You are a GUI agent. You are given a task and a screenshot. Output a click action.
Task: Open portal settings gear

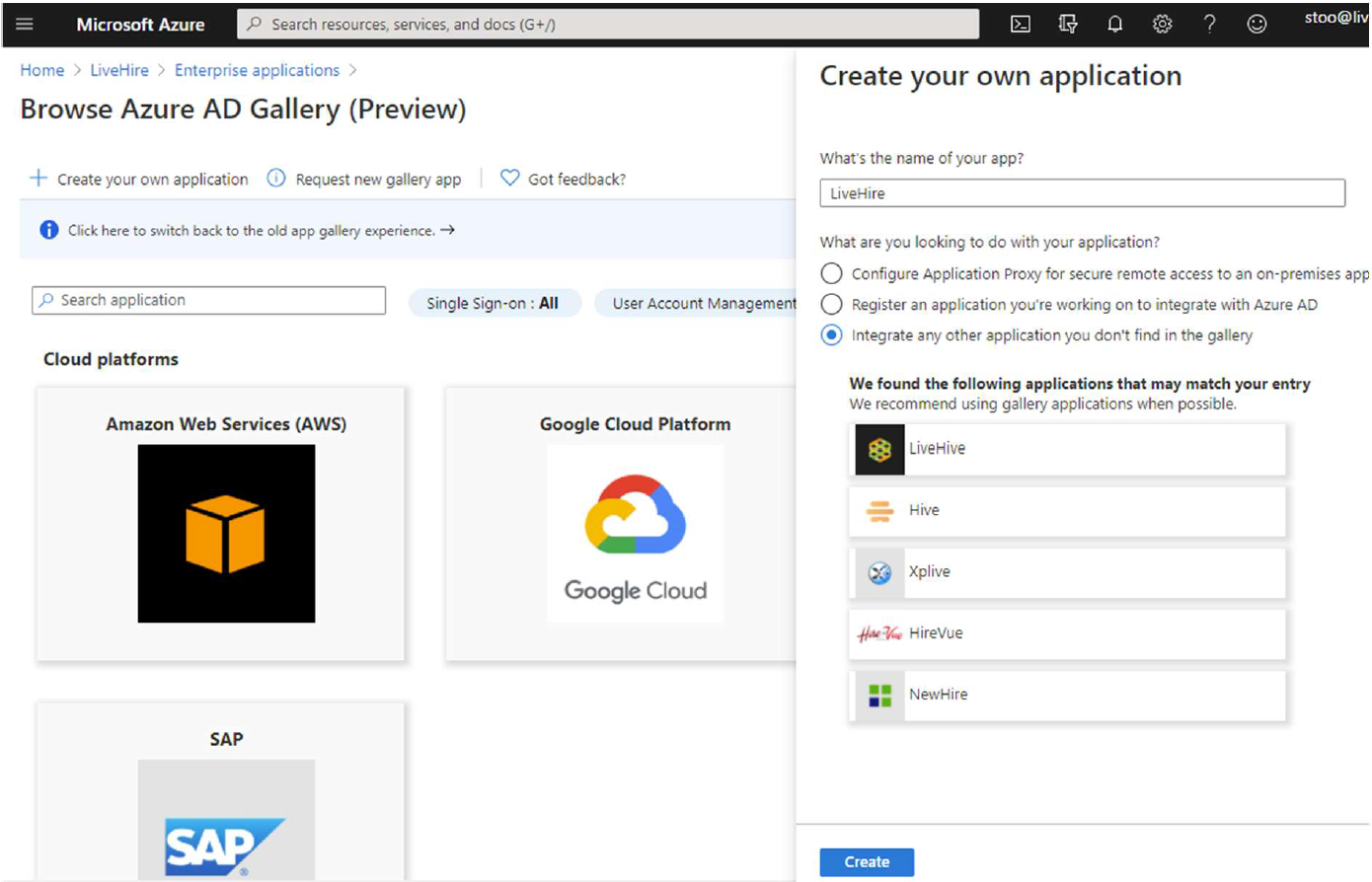[x=1162, y=24]
